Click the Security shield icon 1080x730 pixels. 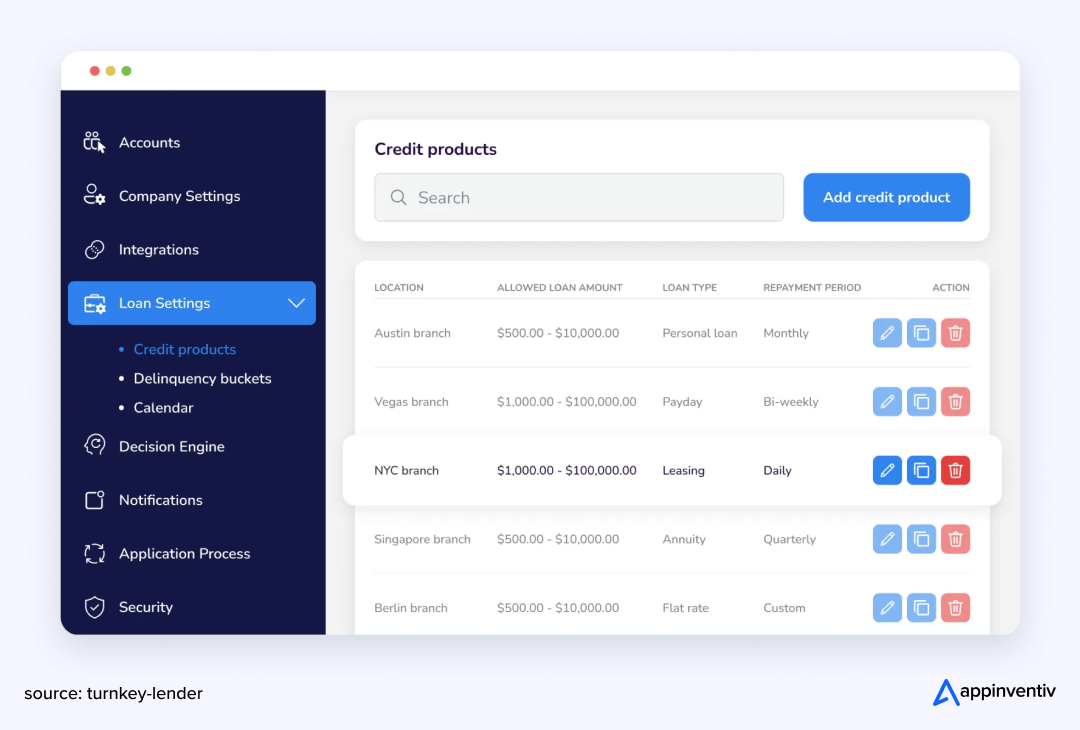click(x=94, y=607)
